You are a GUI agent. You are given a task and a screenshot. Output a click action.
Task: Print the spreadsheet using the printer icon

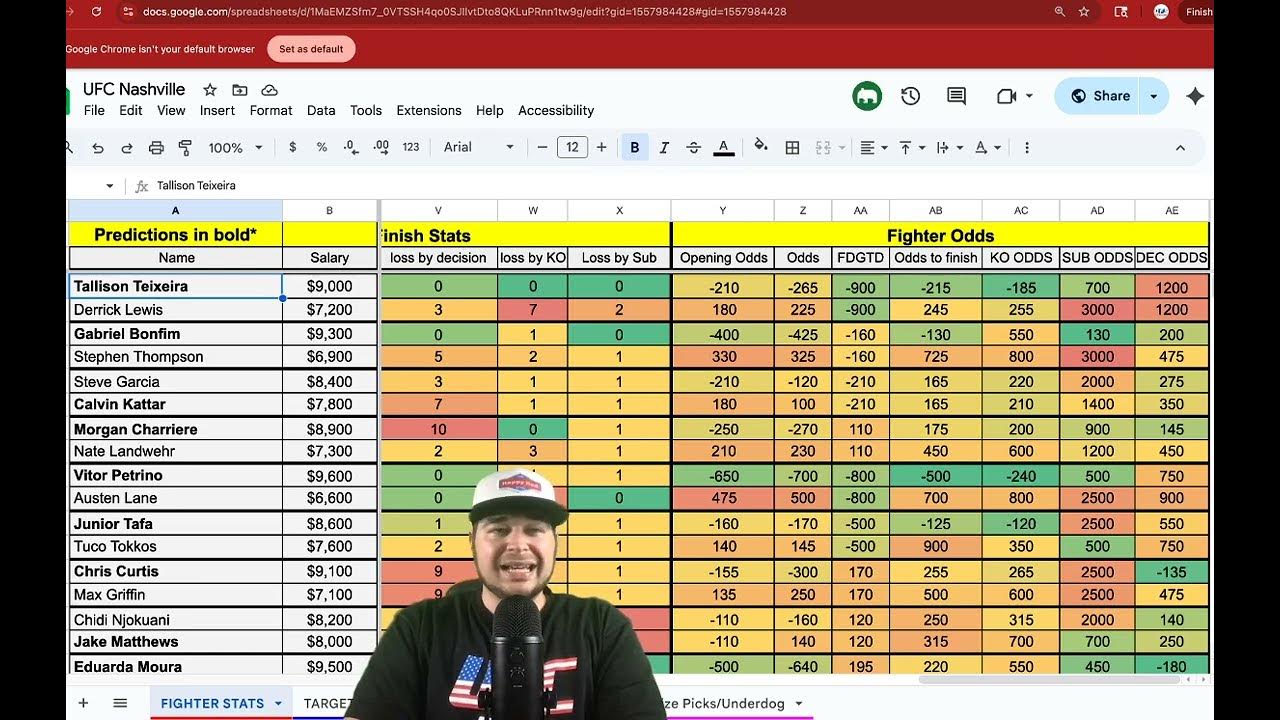[156, 148]
